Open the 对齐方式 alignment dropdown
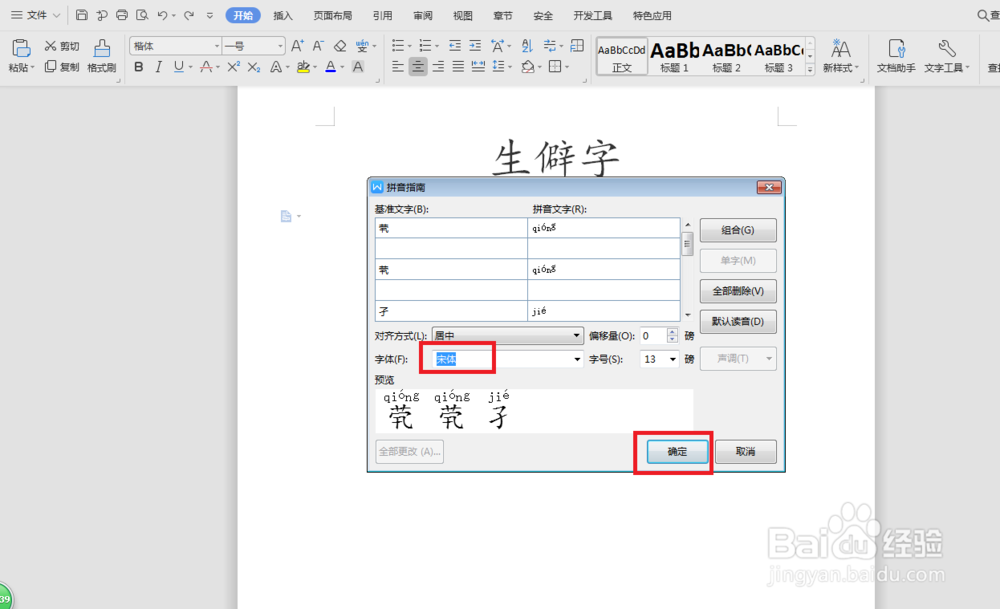Screen dimensions: 1000x609 tap(575, 335)
